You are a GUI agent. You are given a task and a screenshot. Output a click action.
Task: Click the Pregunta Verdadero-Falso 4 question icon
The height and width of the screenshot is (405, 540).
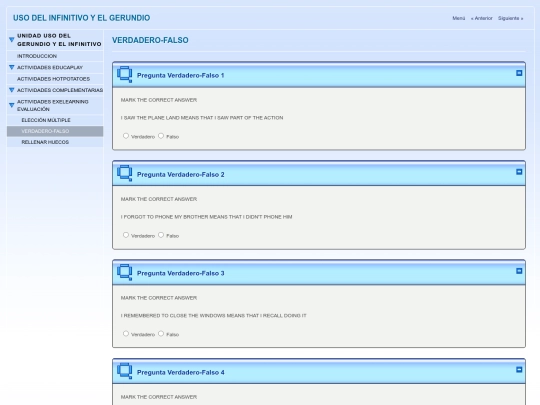125,371
